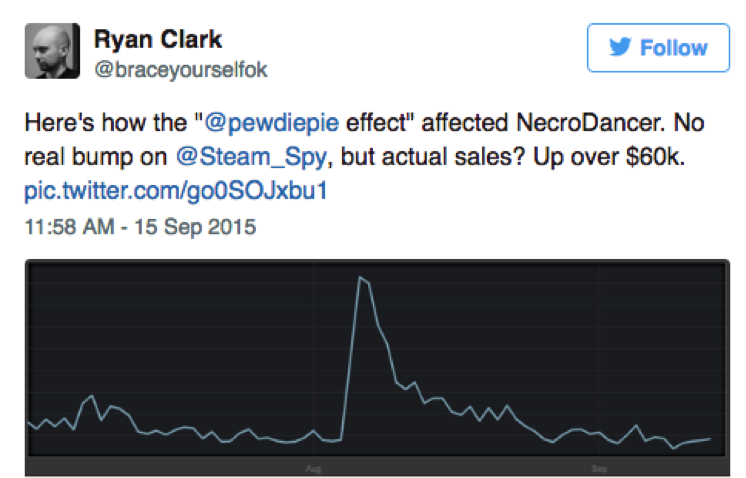Click the right end of the chart line

click(x=710, y=439)
